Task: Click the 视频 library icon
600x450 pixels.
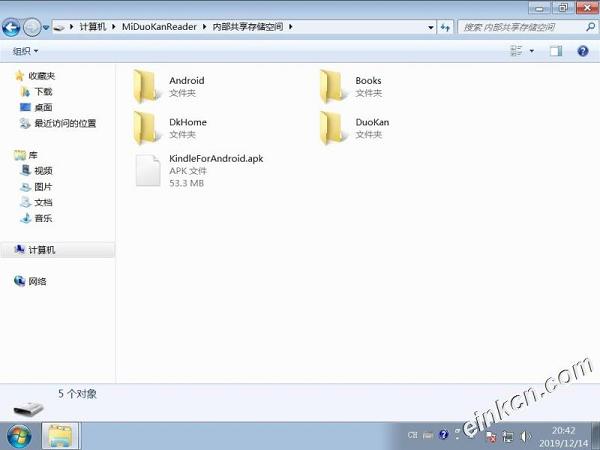Action: click(25, 170)
